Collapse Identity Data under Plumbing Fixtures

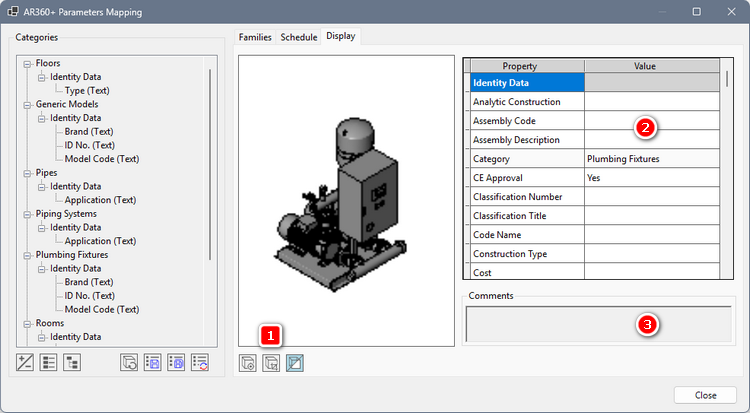[41, 268]
